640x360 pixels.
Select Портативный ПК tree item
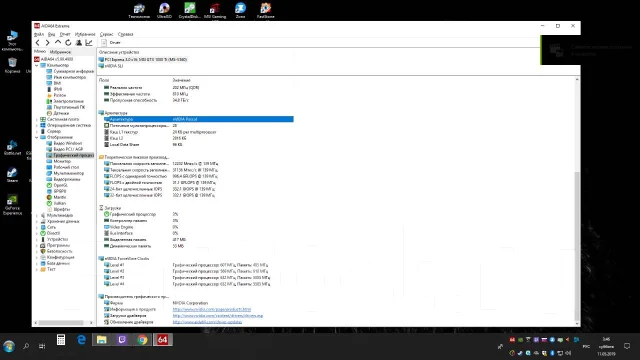(x=66, y=107)
